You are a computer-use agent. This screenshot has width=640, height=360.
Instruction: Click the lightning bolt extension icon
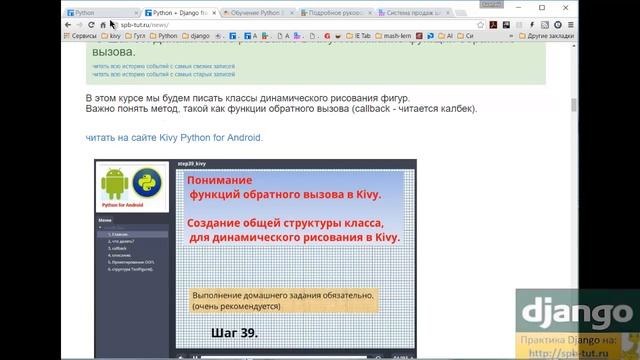[532, 25]
